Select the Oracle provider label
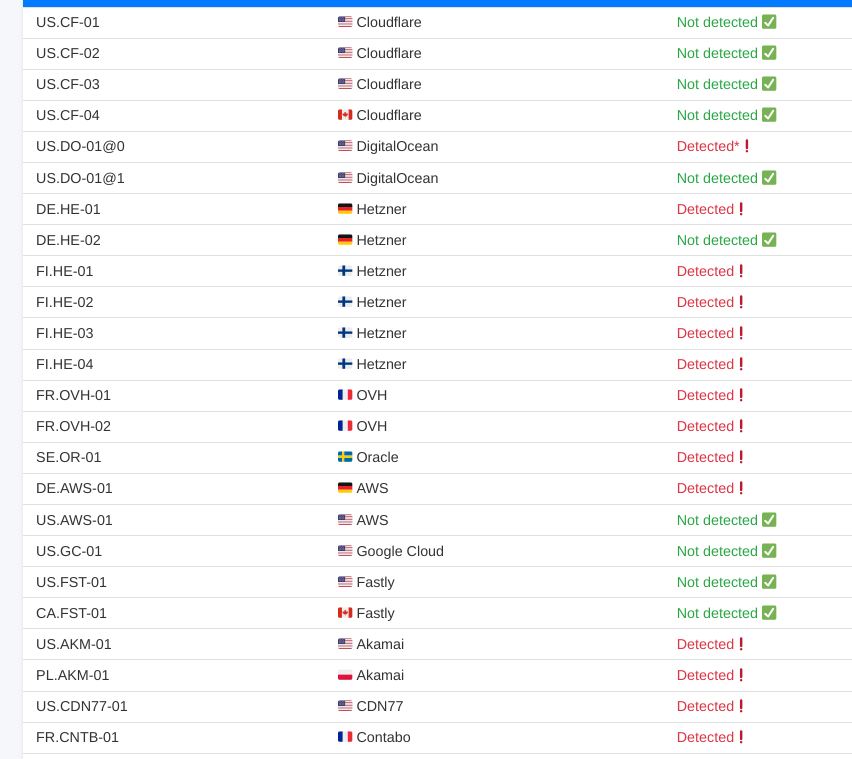 pyautogui.click(x=377, y=457)
